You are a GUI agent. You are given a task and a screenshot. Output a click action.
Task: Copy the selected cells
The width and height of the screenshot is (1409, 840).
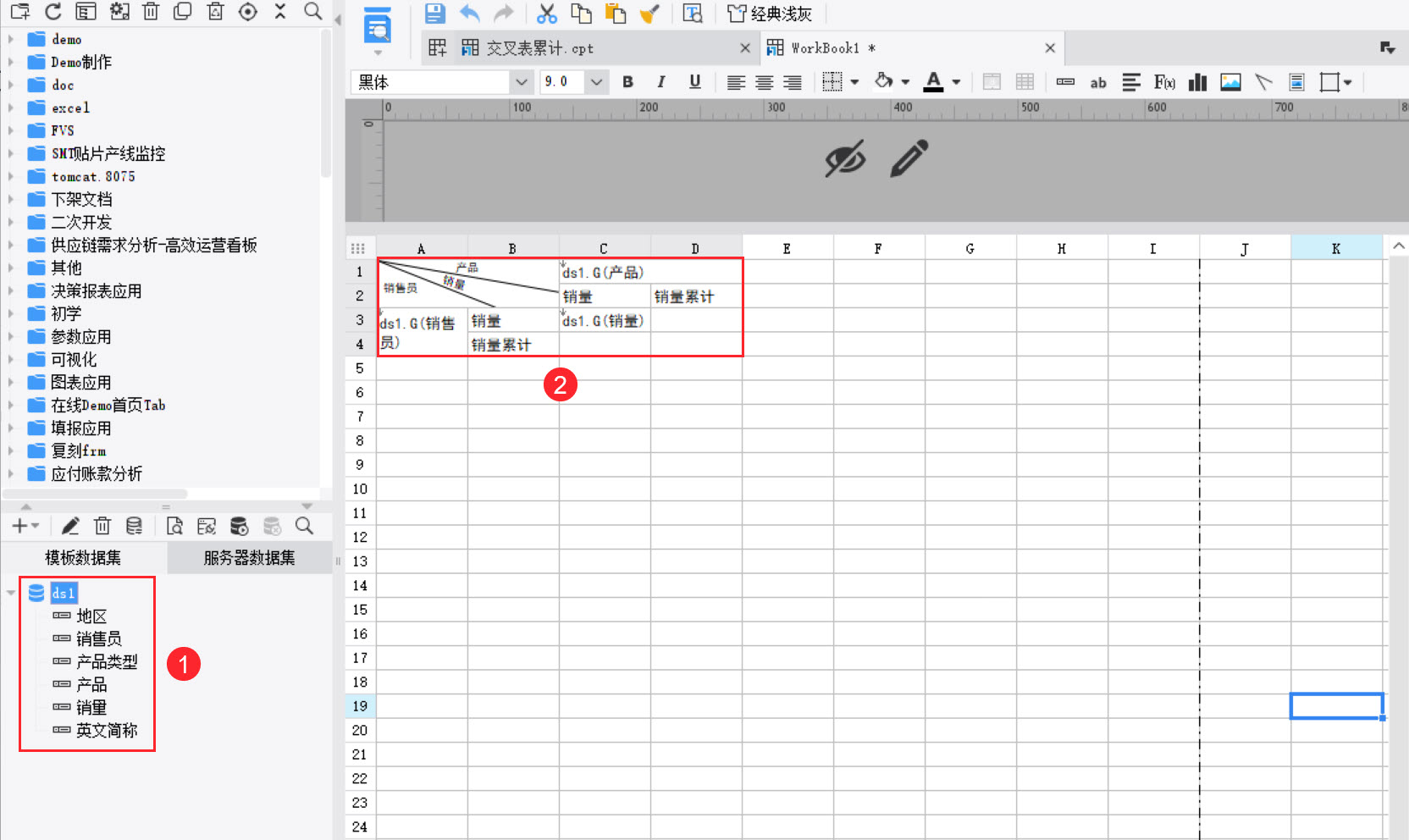(x=581, y=14)
